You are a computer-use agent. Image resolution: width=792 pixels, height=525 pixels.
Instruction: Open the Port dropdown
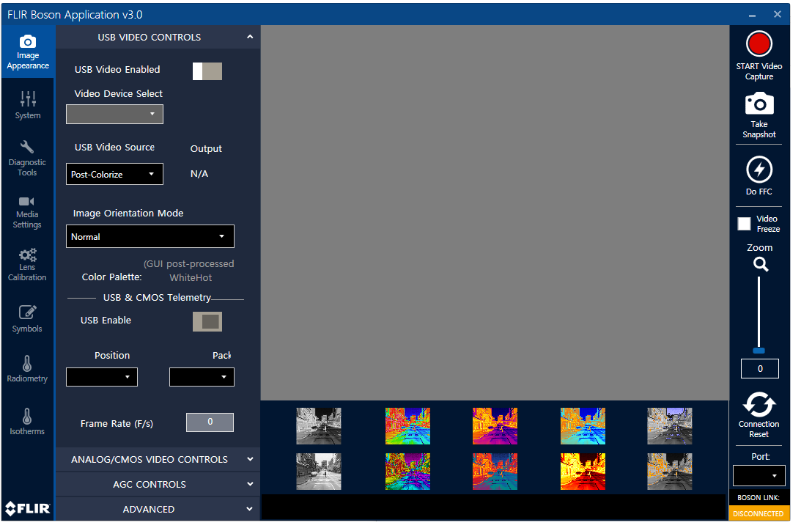[x=759, y=475]
